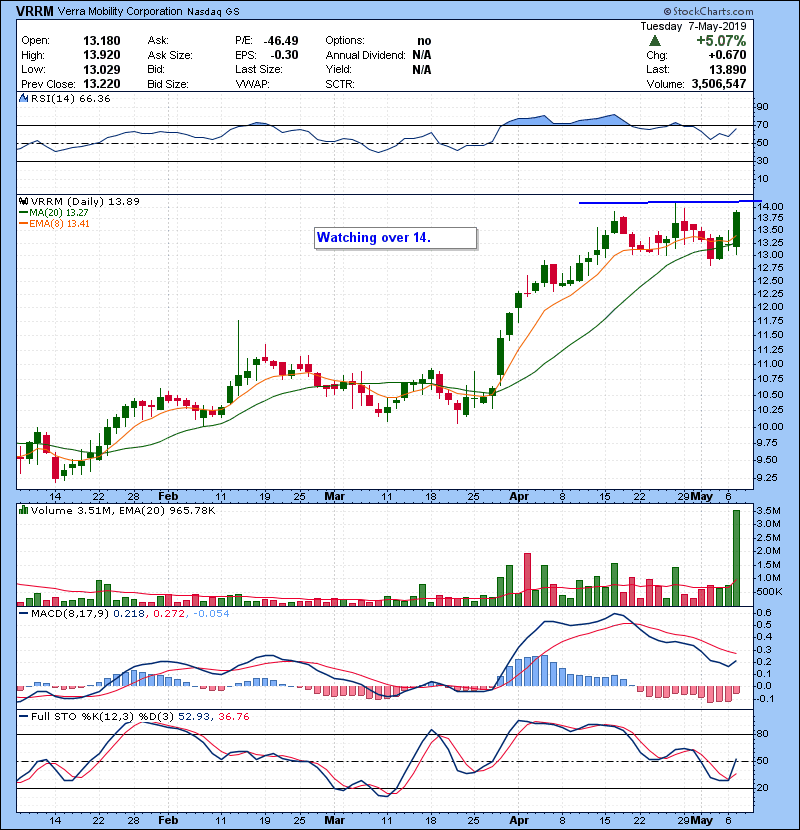Image resolution: width=800 pixels, height=830 pixels.
Task: Click the Options value 'no'
Action: 424,41
